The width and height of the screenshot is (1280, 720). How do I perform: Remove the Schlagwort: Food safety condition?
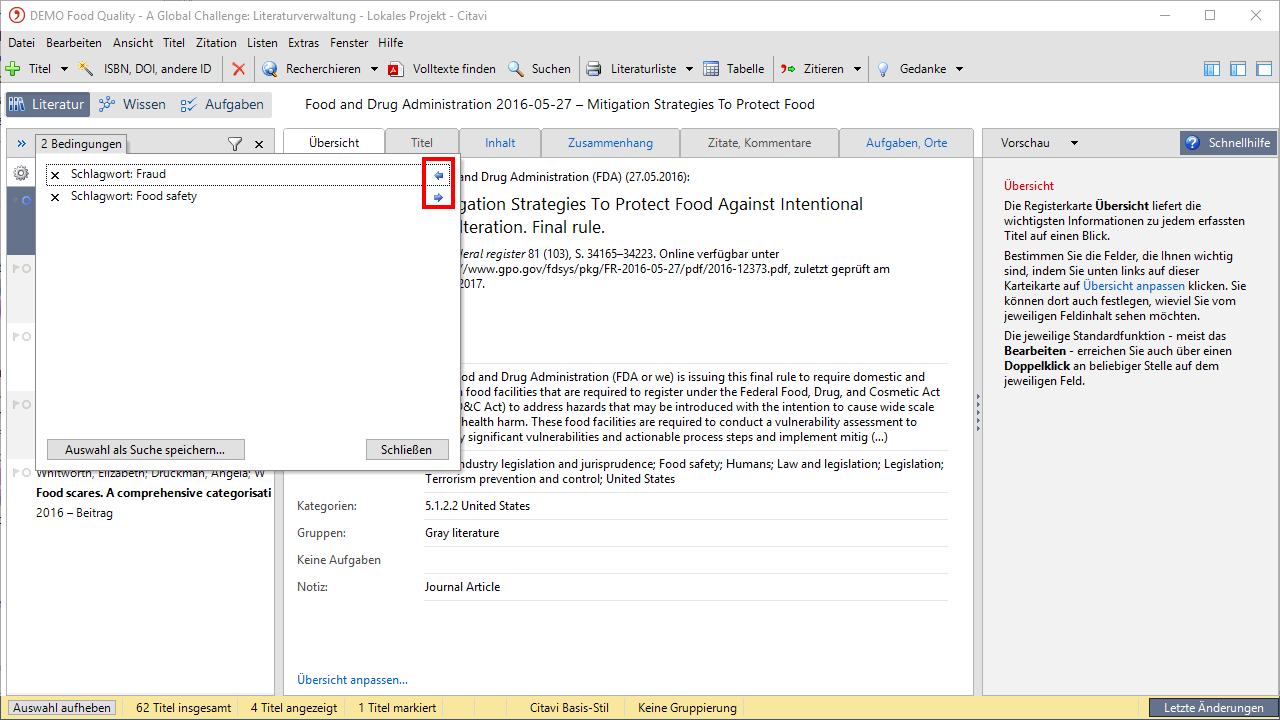[55, 197]
